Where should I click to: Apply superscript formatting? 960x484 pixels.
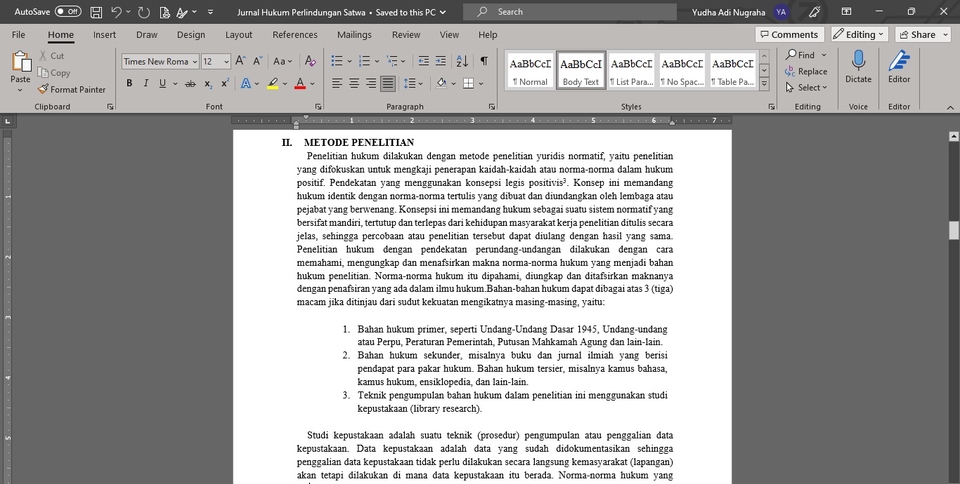coord(225,84)
